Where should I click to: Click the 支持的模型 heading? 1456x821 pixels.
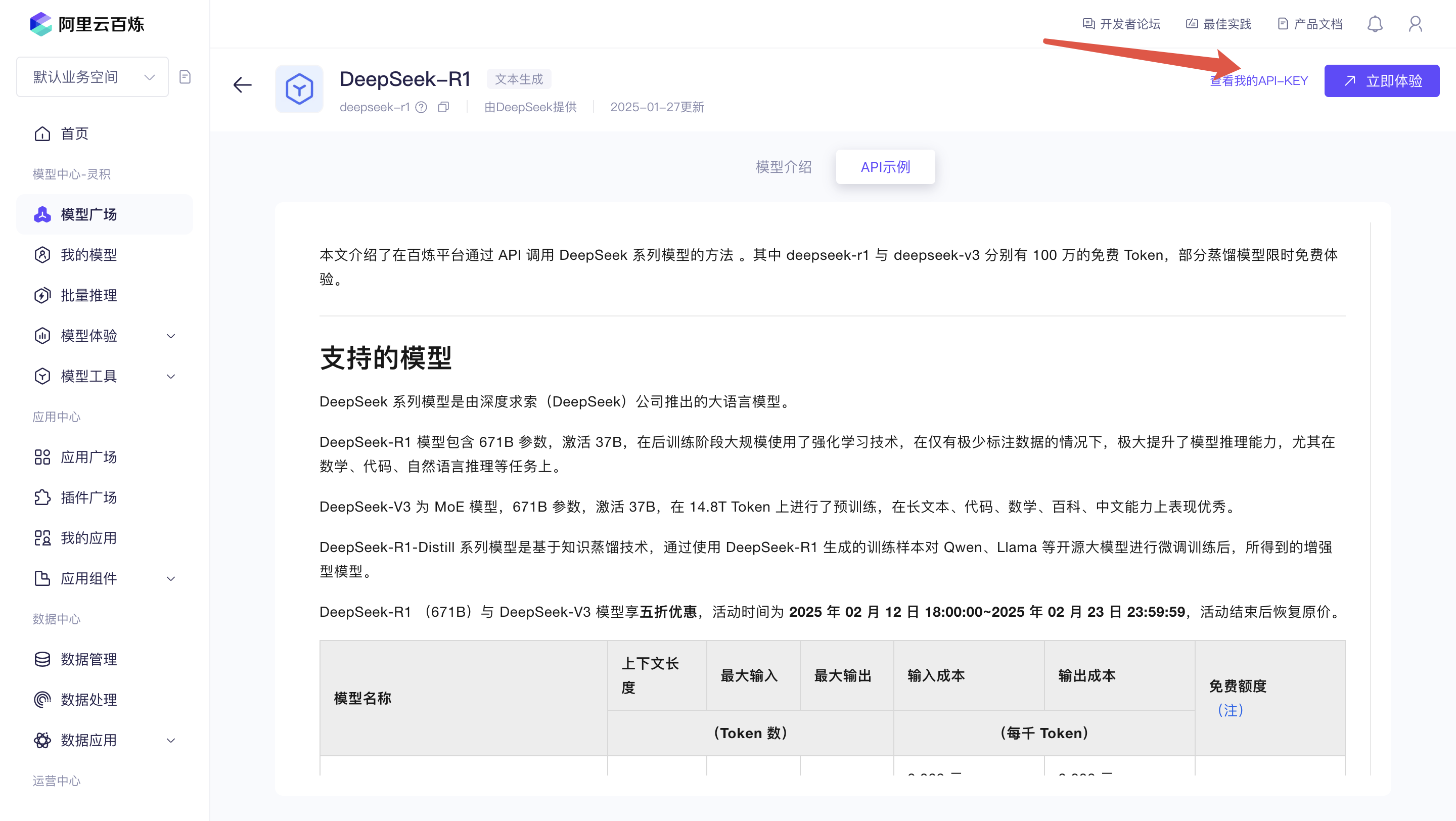pos(385,357)
